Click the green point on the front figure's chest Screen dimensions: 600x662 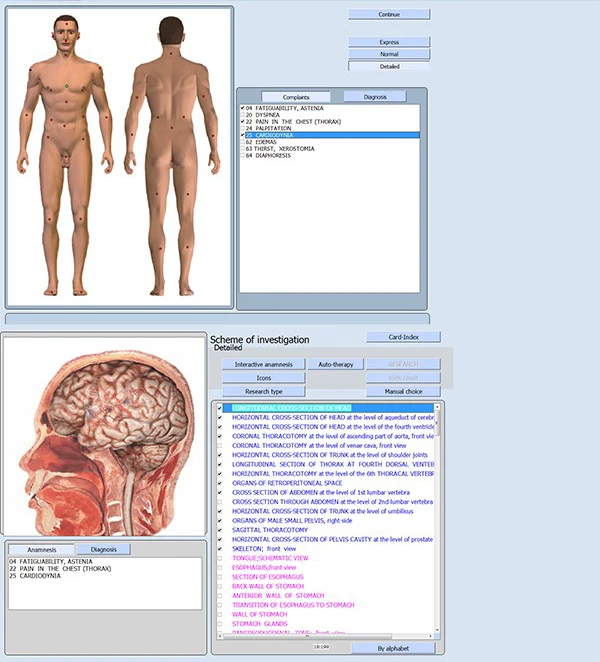click(x=67, y=86)
